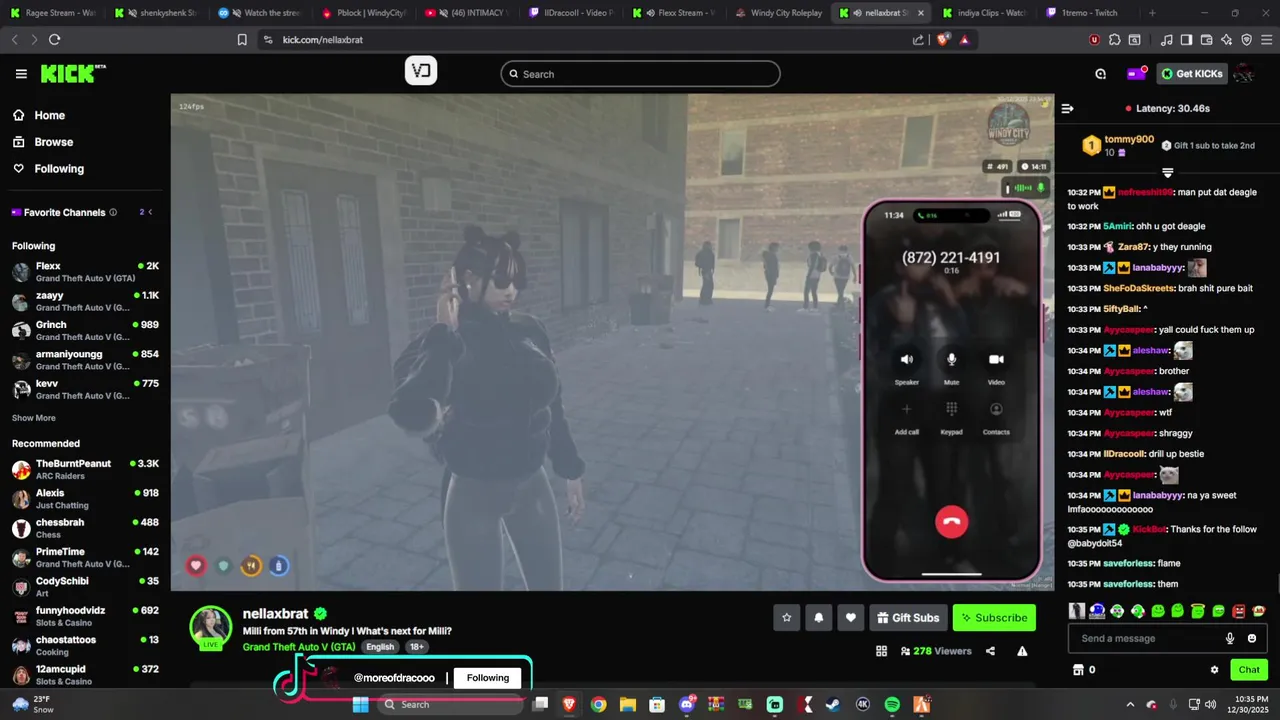Switch to the indiya Clips tab

point(983,13)
